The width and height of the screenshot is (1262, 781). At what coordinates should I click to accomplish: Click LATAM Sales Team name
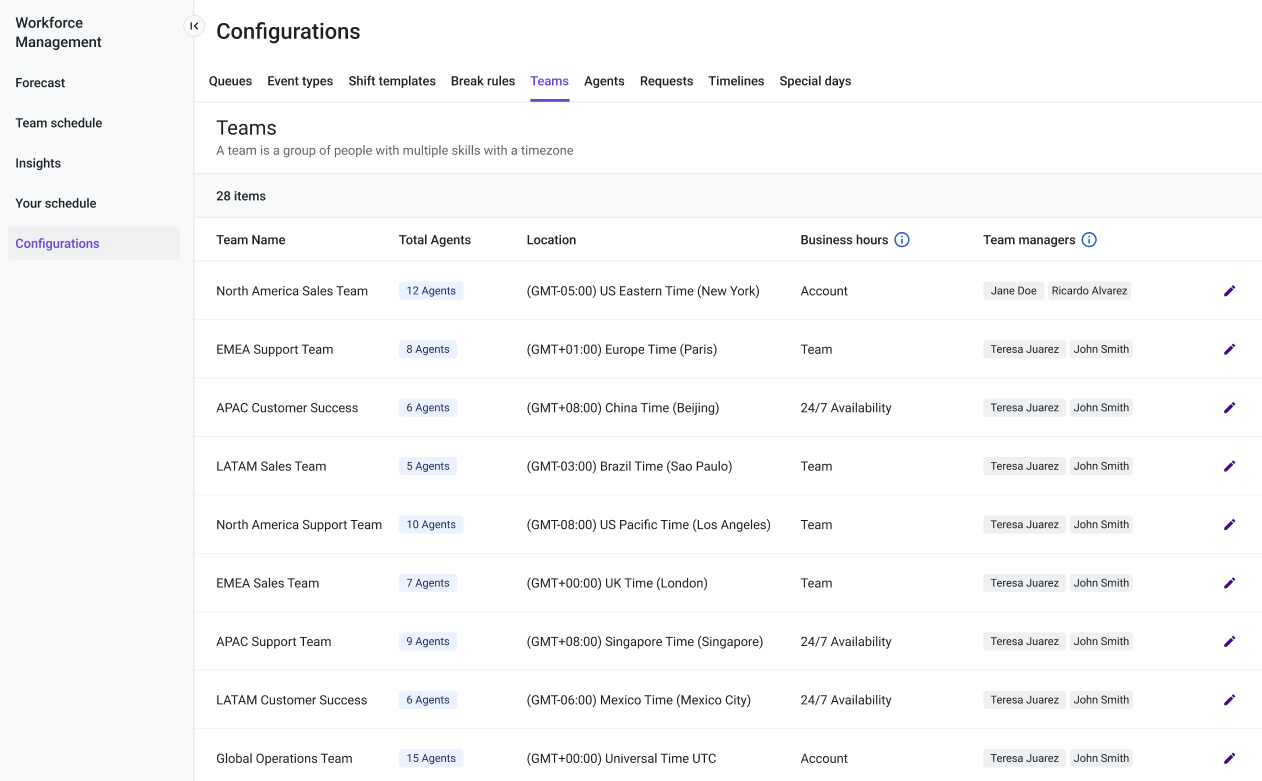[x=271, y=466]
